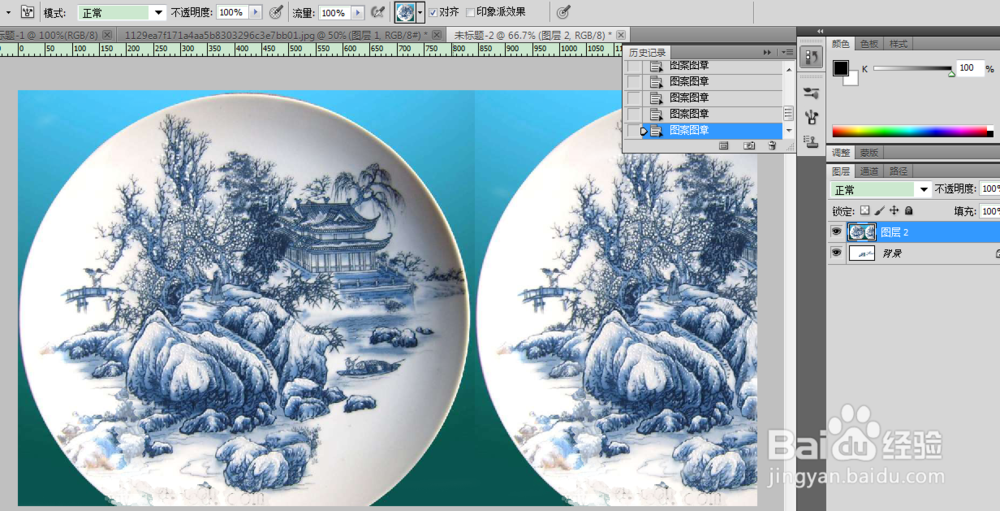This screenshot has width=1000, height=511.
Task: Toggle lock transparent pixels icon
Action: 864,210
